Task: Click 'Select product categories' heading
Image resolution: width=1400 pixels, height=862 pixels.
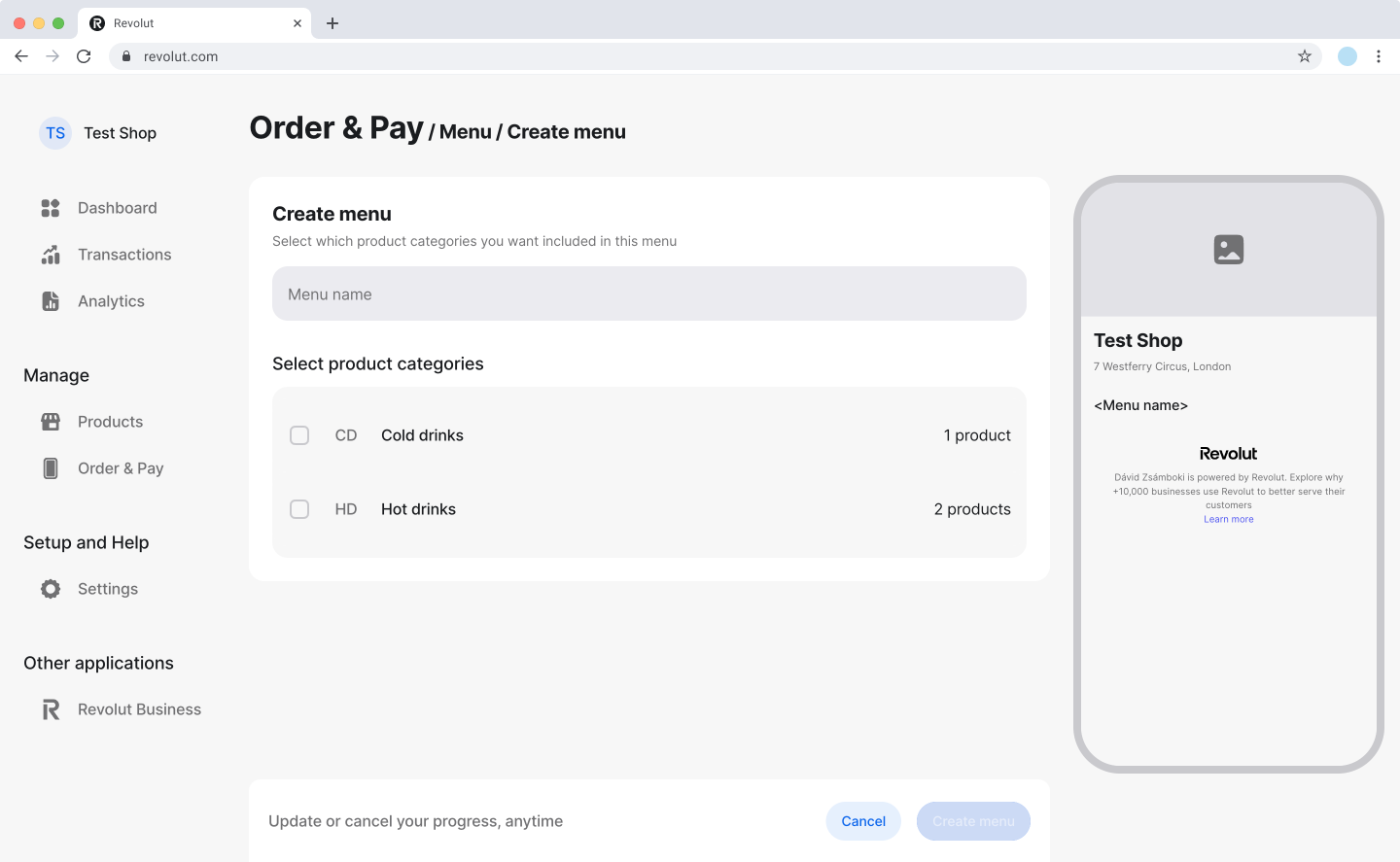Action: (377, 363)
